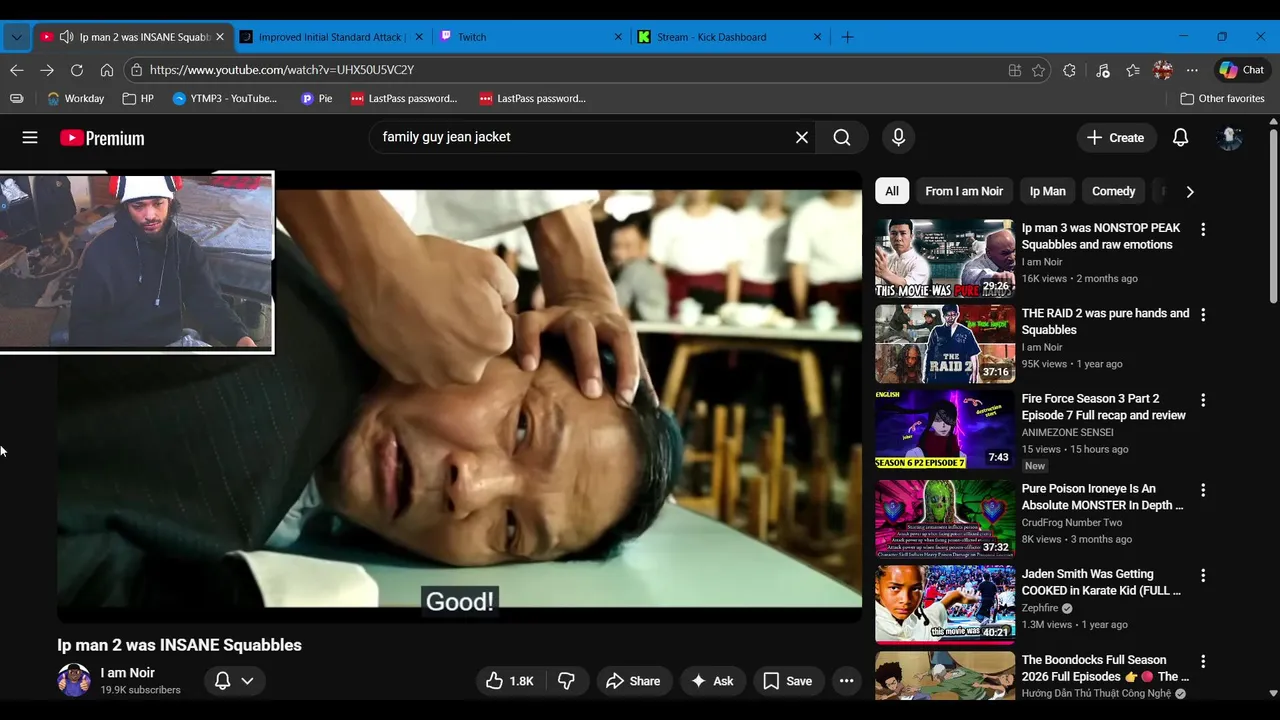Run search with the magnifier icon
This screenshot has height=720, width=1280.
pyautogui.click(x=842, y=137)
